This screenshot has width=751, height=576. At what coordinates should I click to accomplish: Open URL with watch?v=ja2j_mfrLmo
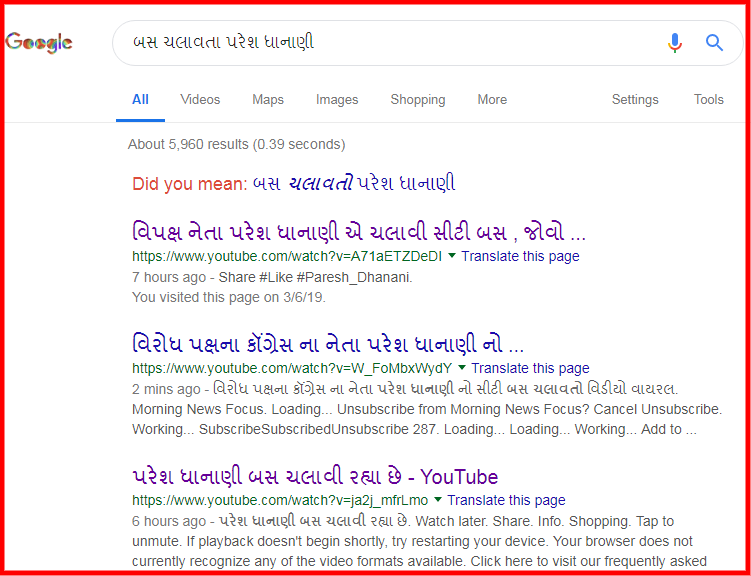tap(280, 500)
